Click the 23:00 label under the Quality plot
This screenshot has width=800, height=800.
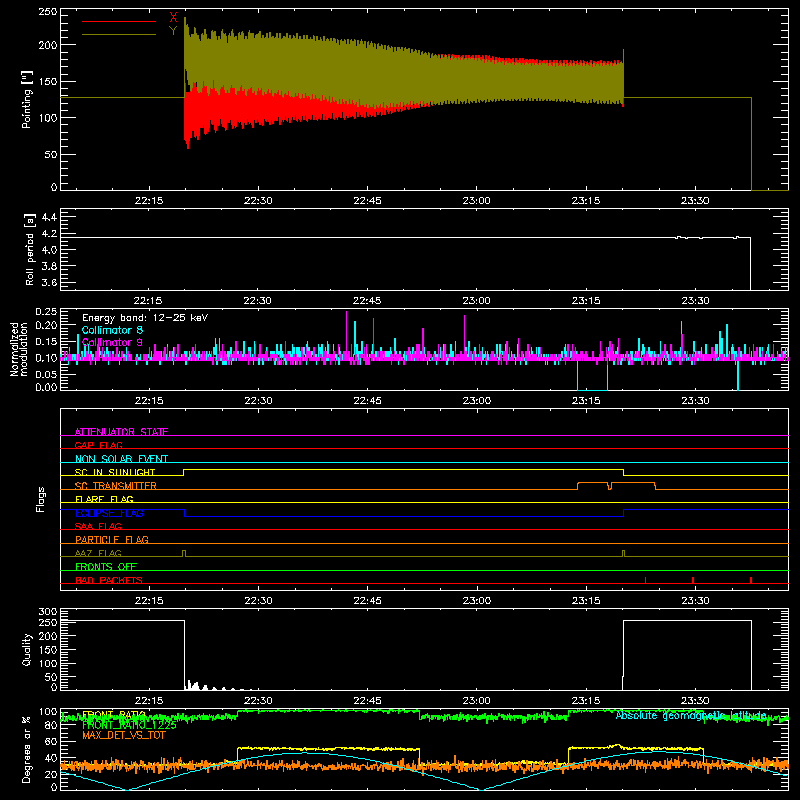click(x=477, y=701)
